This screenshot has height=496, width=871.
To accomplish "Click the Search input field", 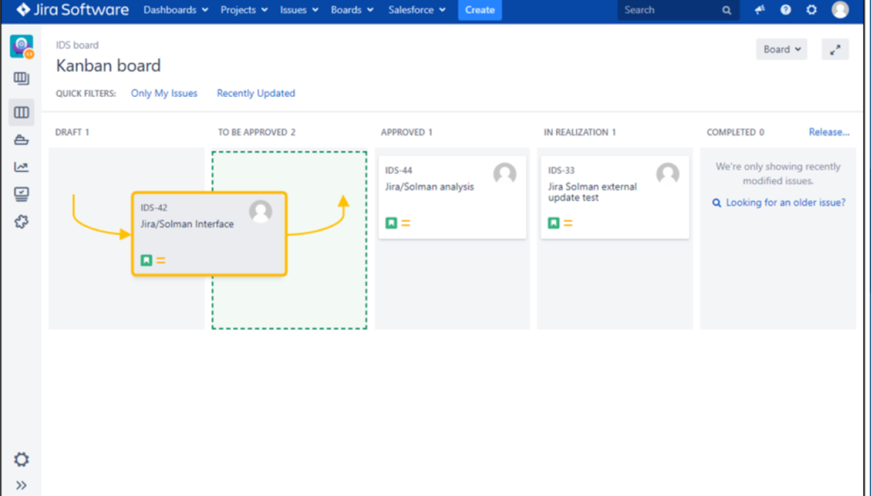I will 668,10.
